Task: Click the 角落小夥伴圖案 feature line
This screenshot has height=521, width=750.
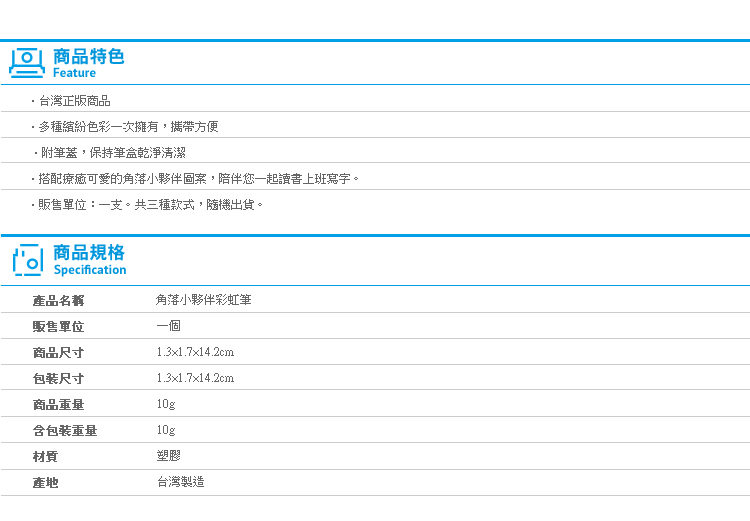Action: [198, 178]
